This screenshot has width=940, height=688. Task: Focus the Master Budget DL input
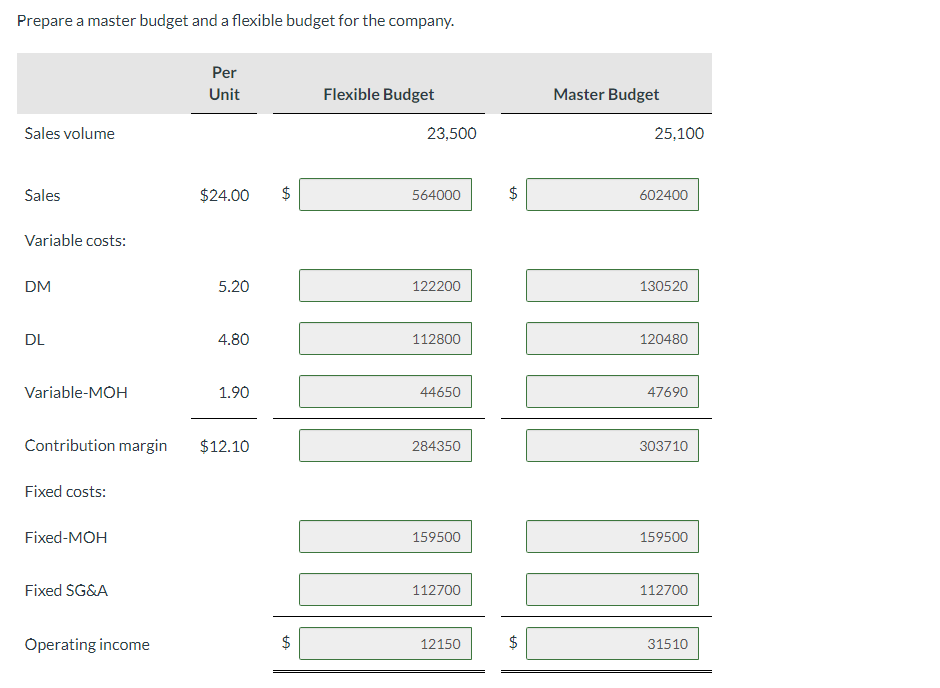(612, 339)
